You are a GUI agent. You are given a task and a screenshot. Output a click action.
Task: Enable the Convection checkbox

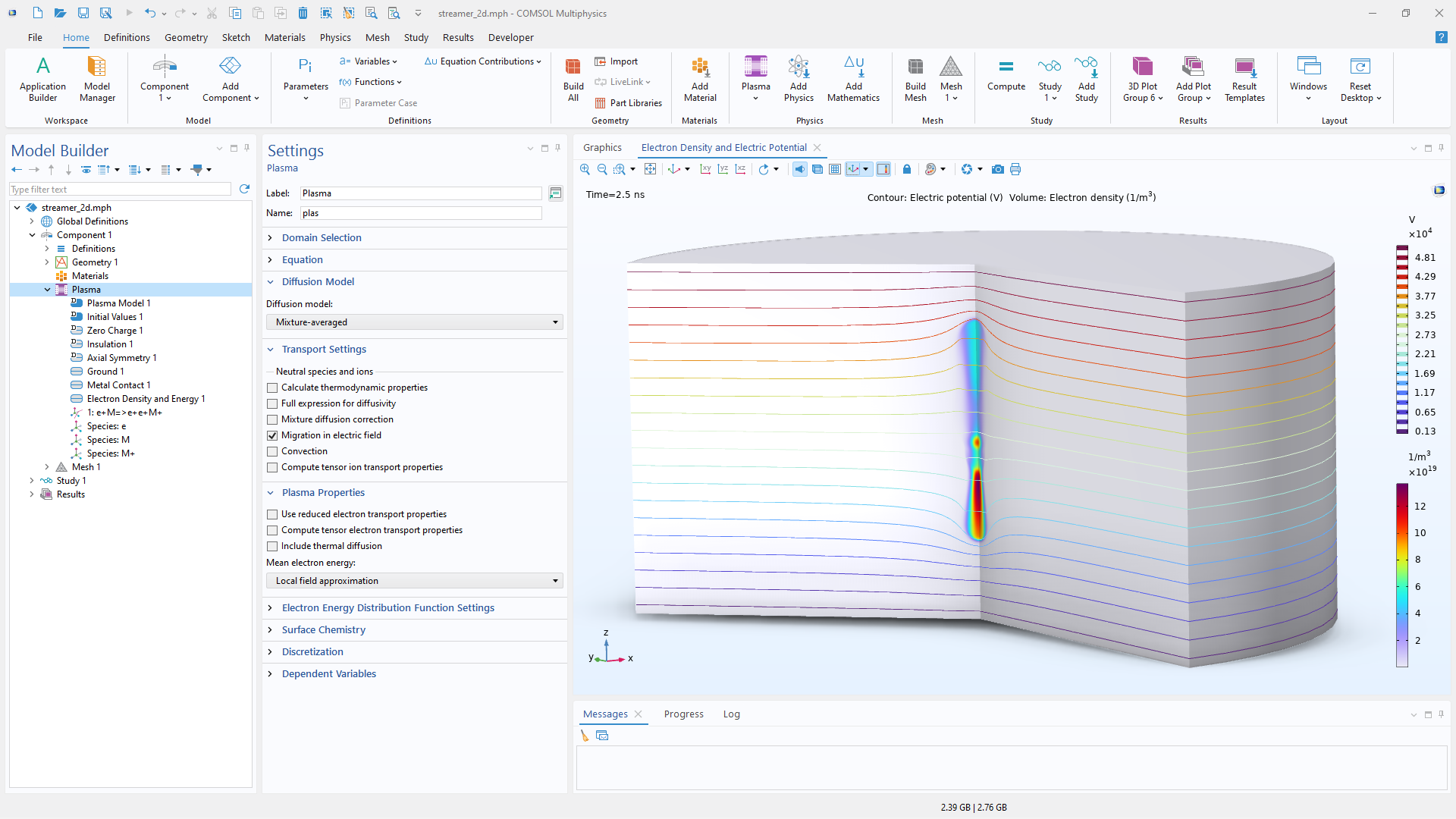click(x=272, y=451)
